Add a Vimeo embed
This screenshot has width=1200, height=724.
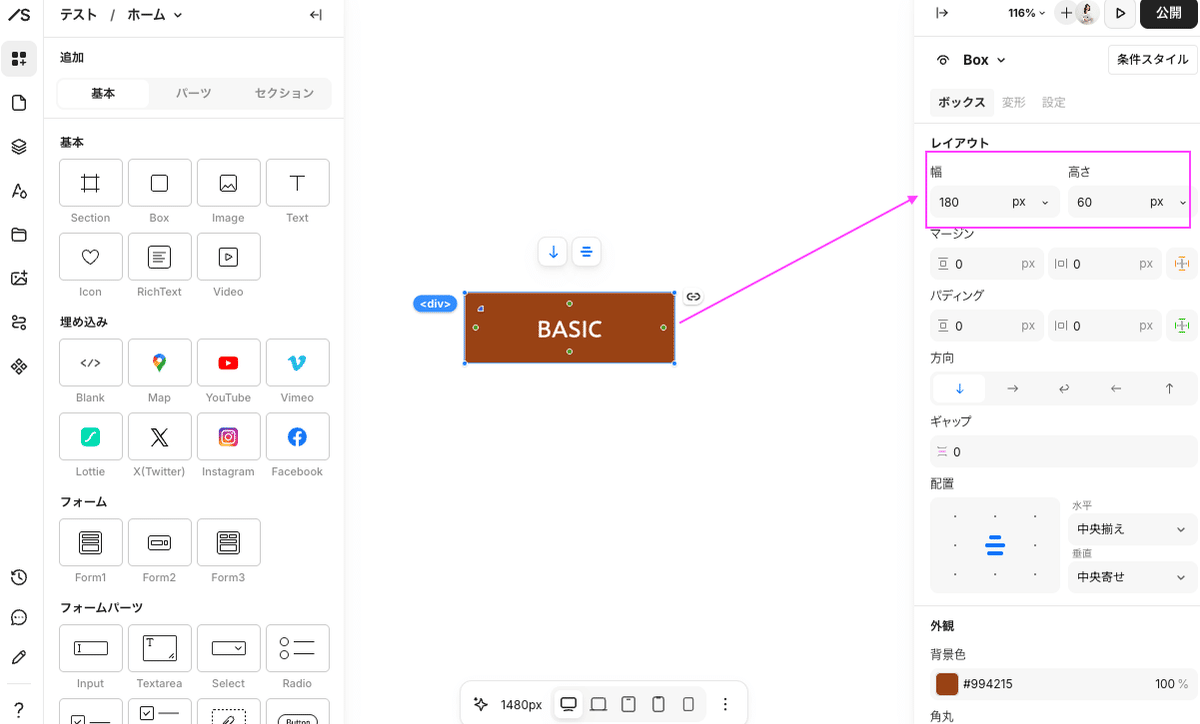(297, 363)
